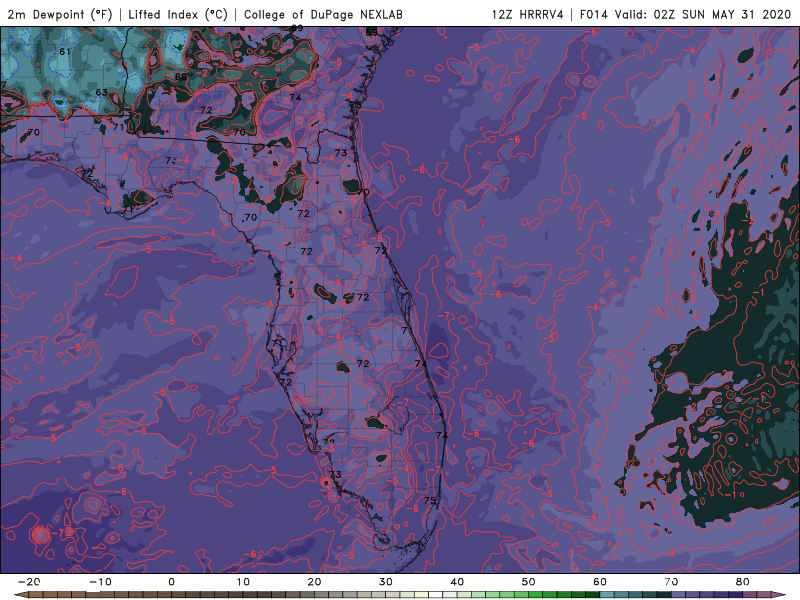
Task: Click the "Lifted Index (°C)" title text
Action: (178, 14)
